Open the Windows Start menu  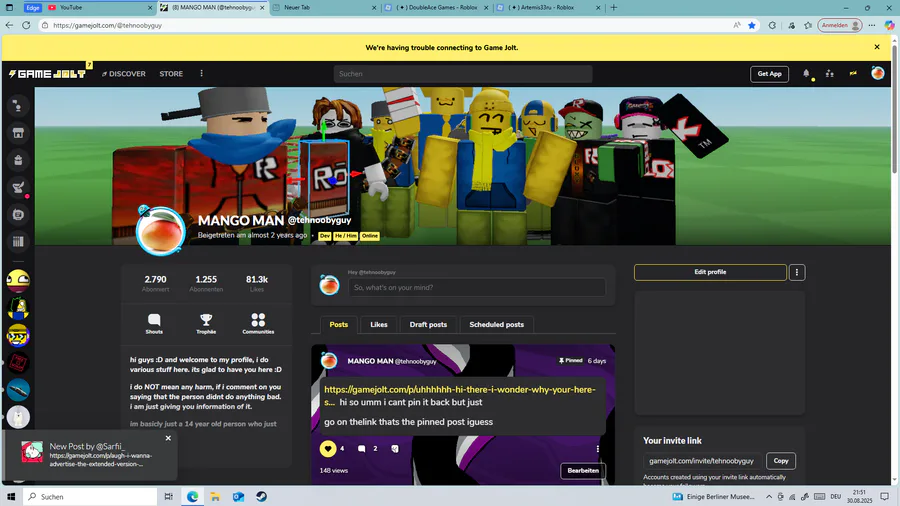(10, 496)
